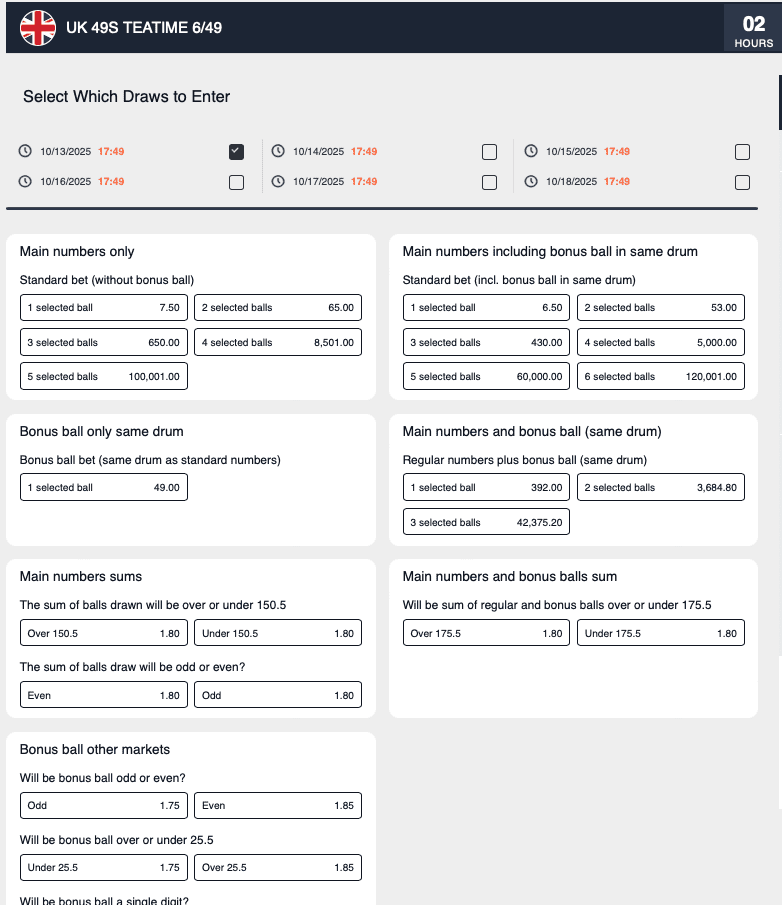This screenshot has width=782, height=905.
Task: Choose Under 175.5 bonus balls sum
Action: [x=660, y=633]
